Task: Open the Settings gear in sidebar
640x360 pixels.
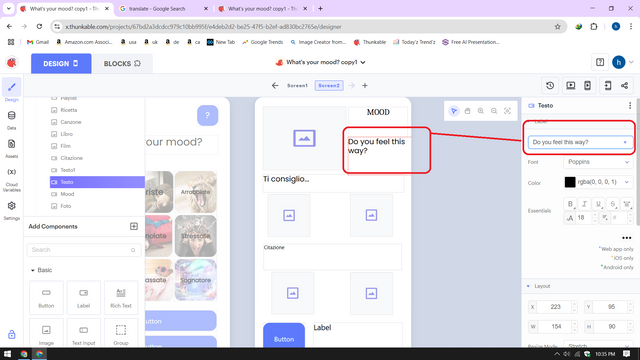Action: pyautogui.click(x=11, y=206)
